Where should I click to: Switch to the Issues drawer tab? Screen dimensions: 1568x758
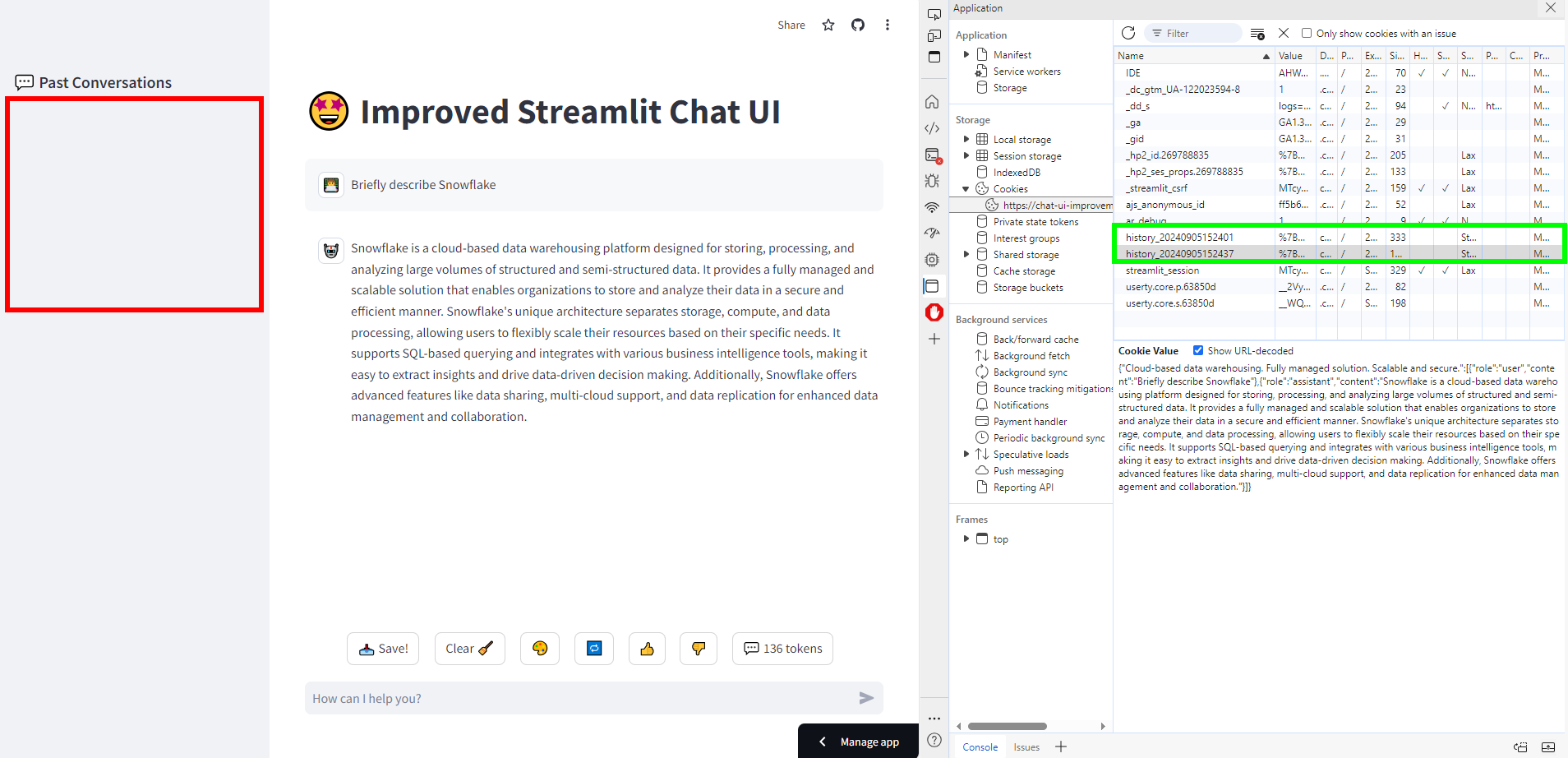click(1026, 747)
